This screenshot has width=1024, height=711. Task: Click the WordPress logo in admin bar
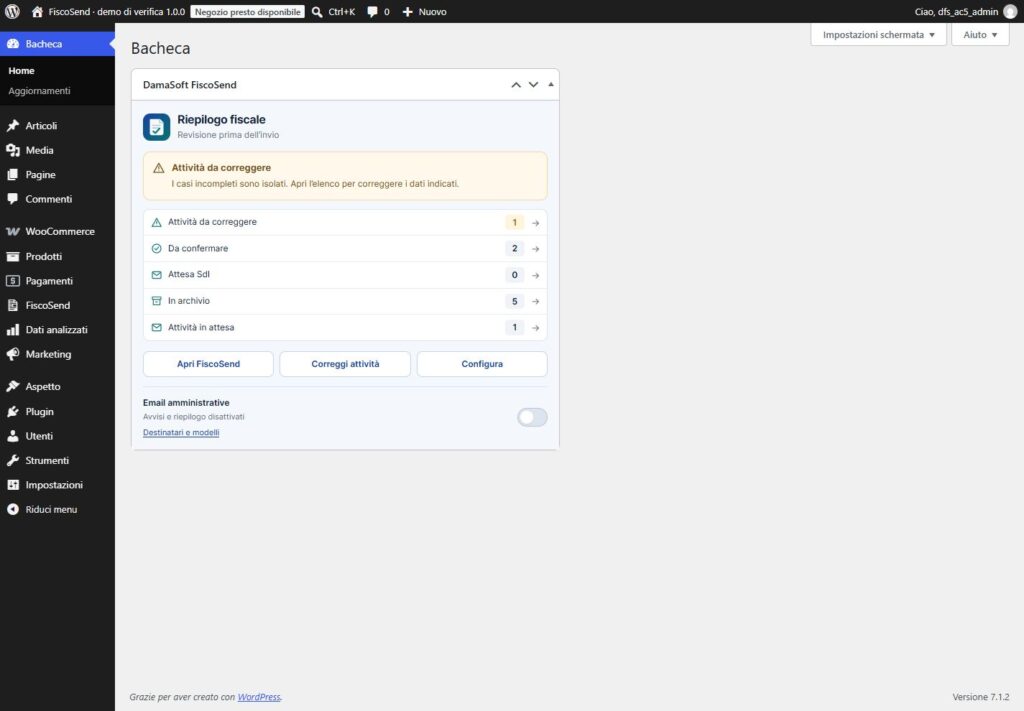click(12, 12)
